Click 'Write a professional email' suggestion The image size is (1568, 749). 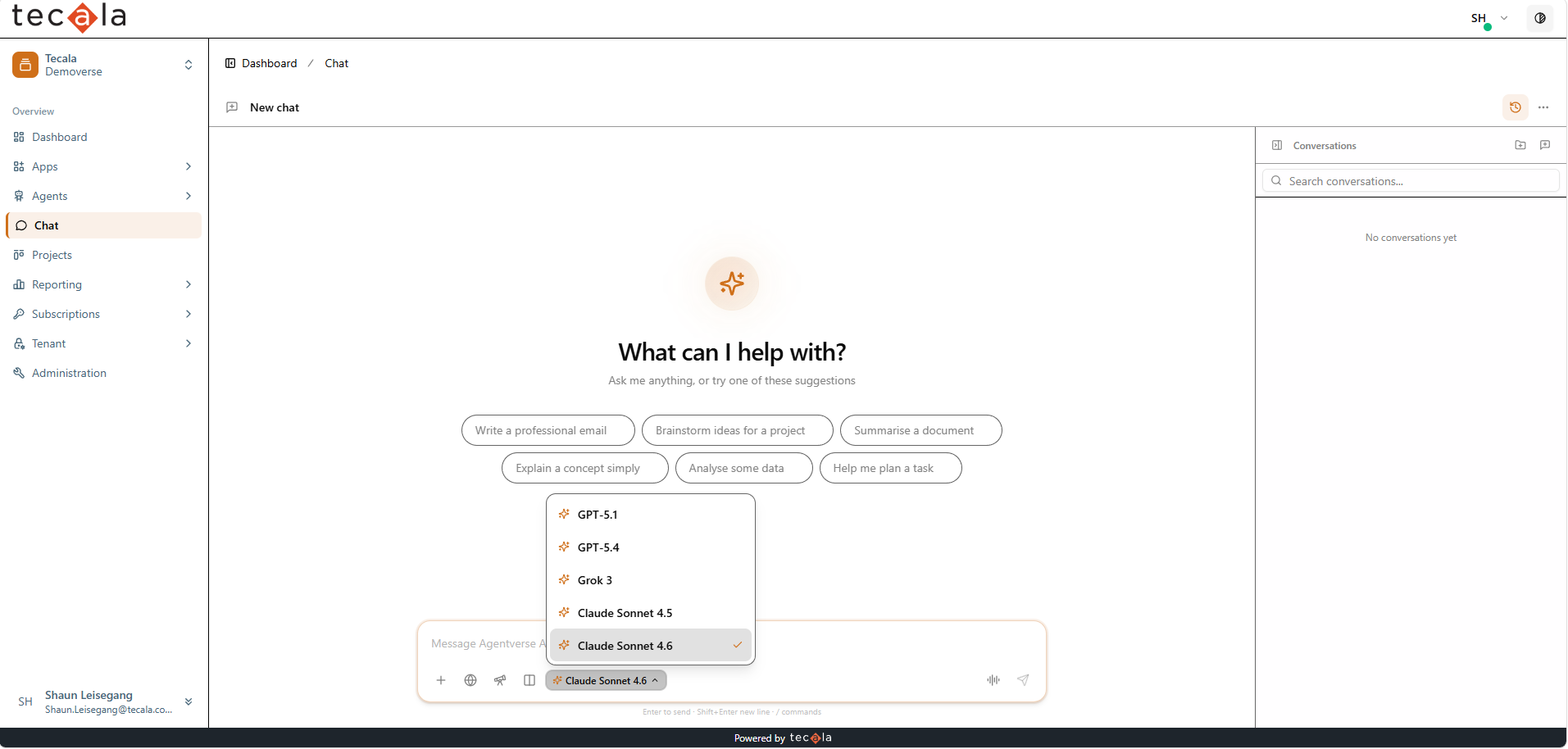pyautogui.click(x=548, y=430)
